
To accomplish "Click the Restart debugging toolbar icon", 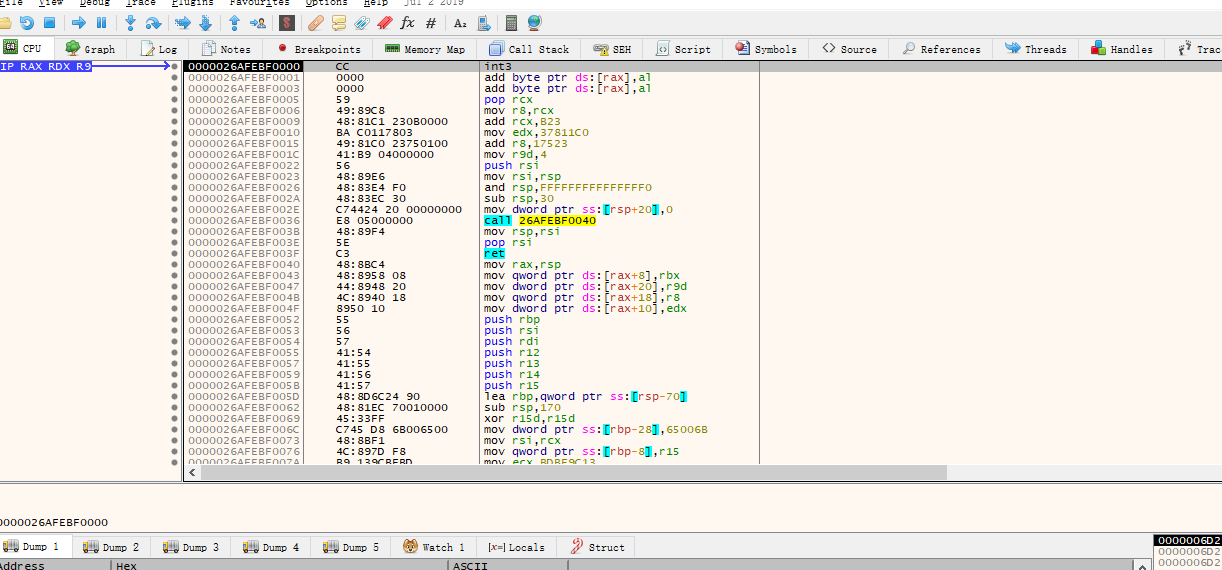I will click(27, 22).
